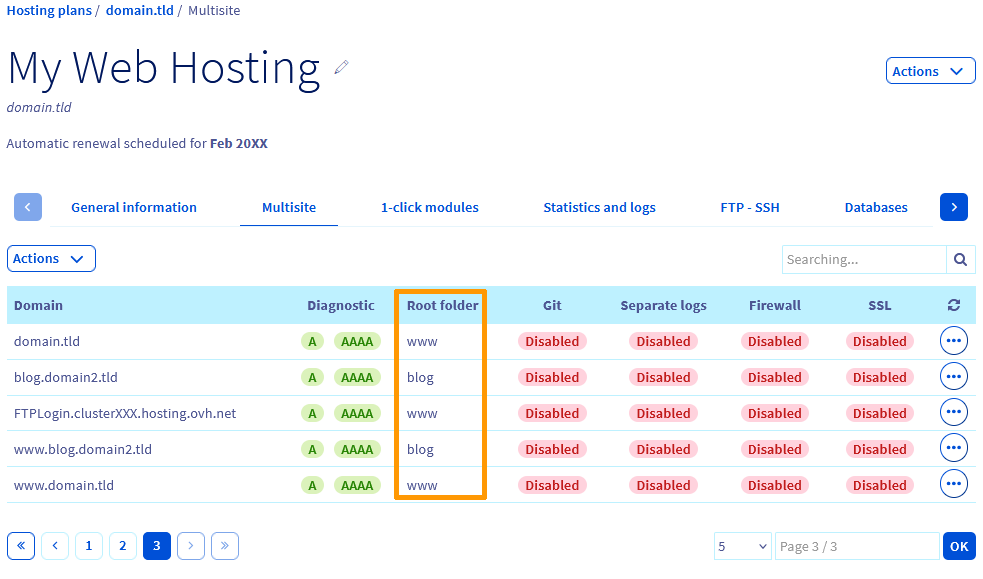Open the rows-per-page dropdown showing 5
This screenshot has height=579, width=983.
[x=742, y=546]
